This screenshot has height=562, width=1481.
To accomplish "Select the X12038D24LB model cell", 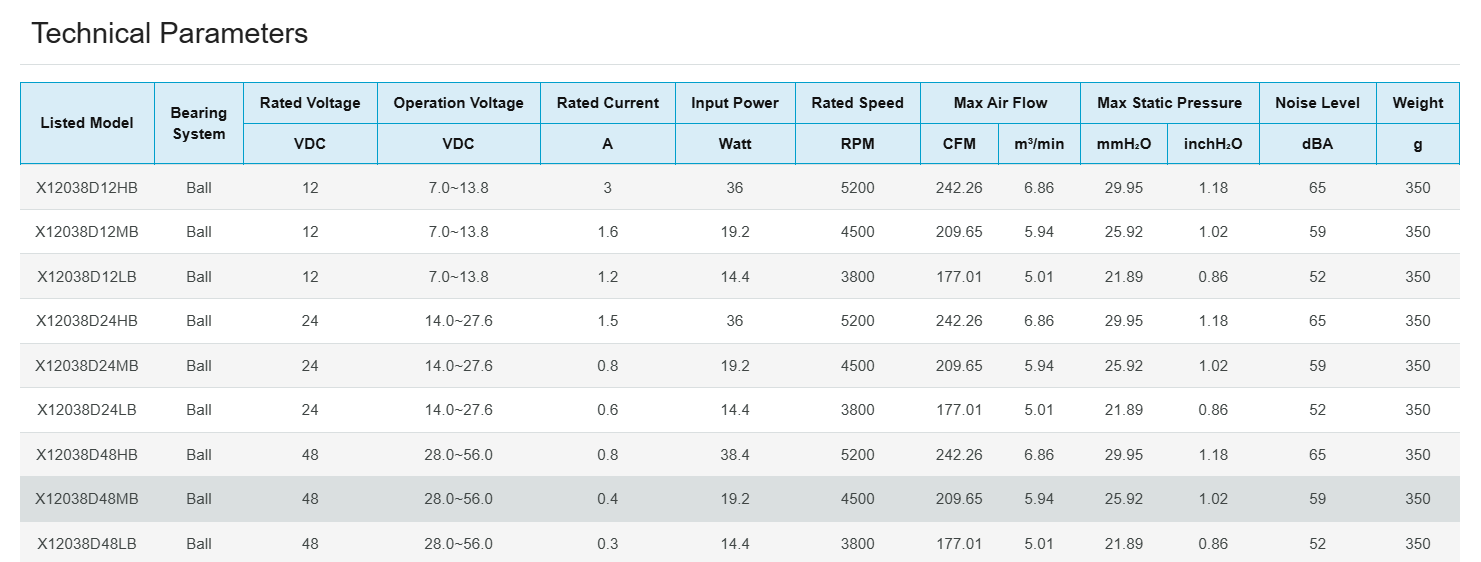I will click(x=87, y=410).
